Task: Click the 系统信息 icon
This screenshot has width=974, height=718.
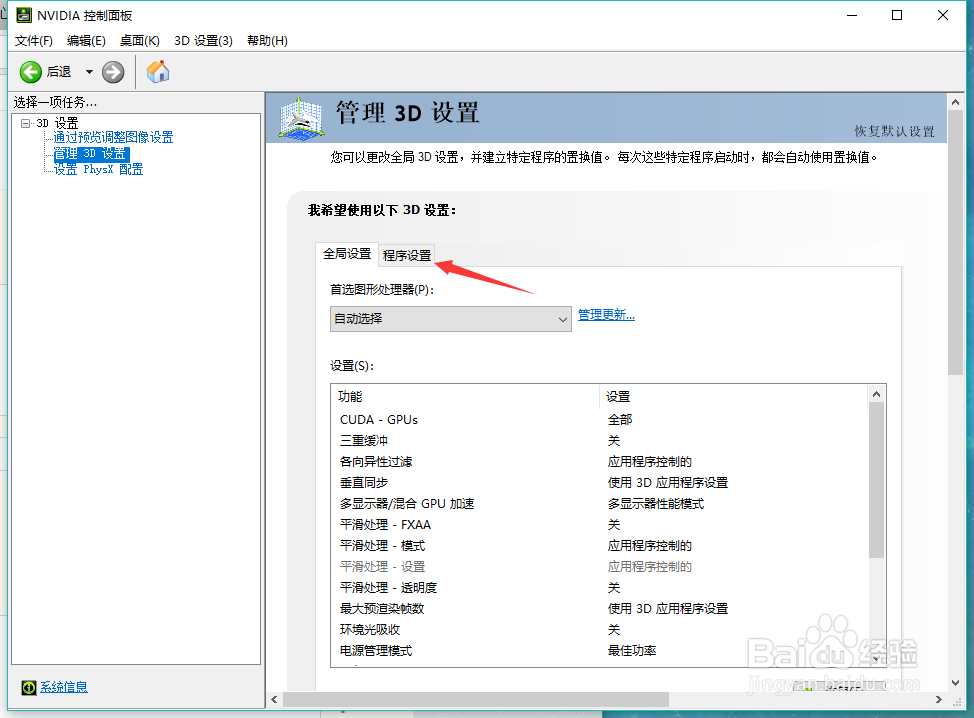Action: tap(29, 687)
